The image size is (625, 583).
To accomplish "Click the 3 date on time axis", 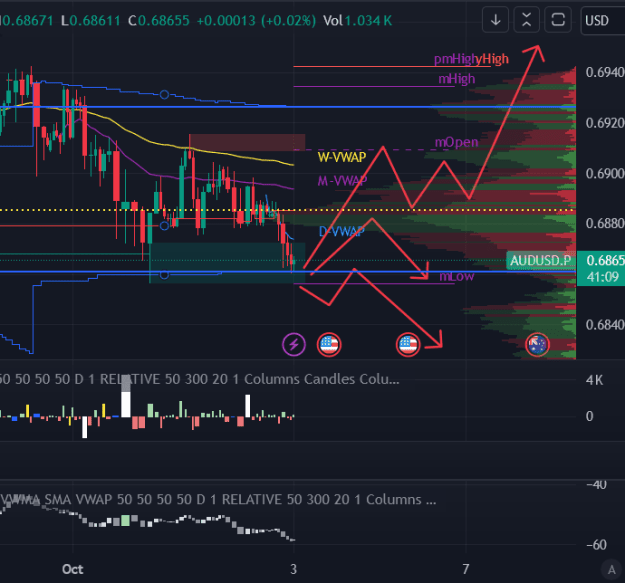I will pyautogui.click(x=293, y=569).
